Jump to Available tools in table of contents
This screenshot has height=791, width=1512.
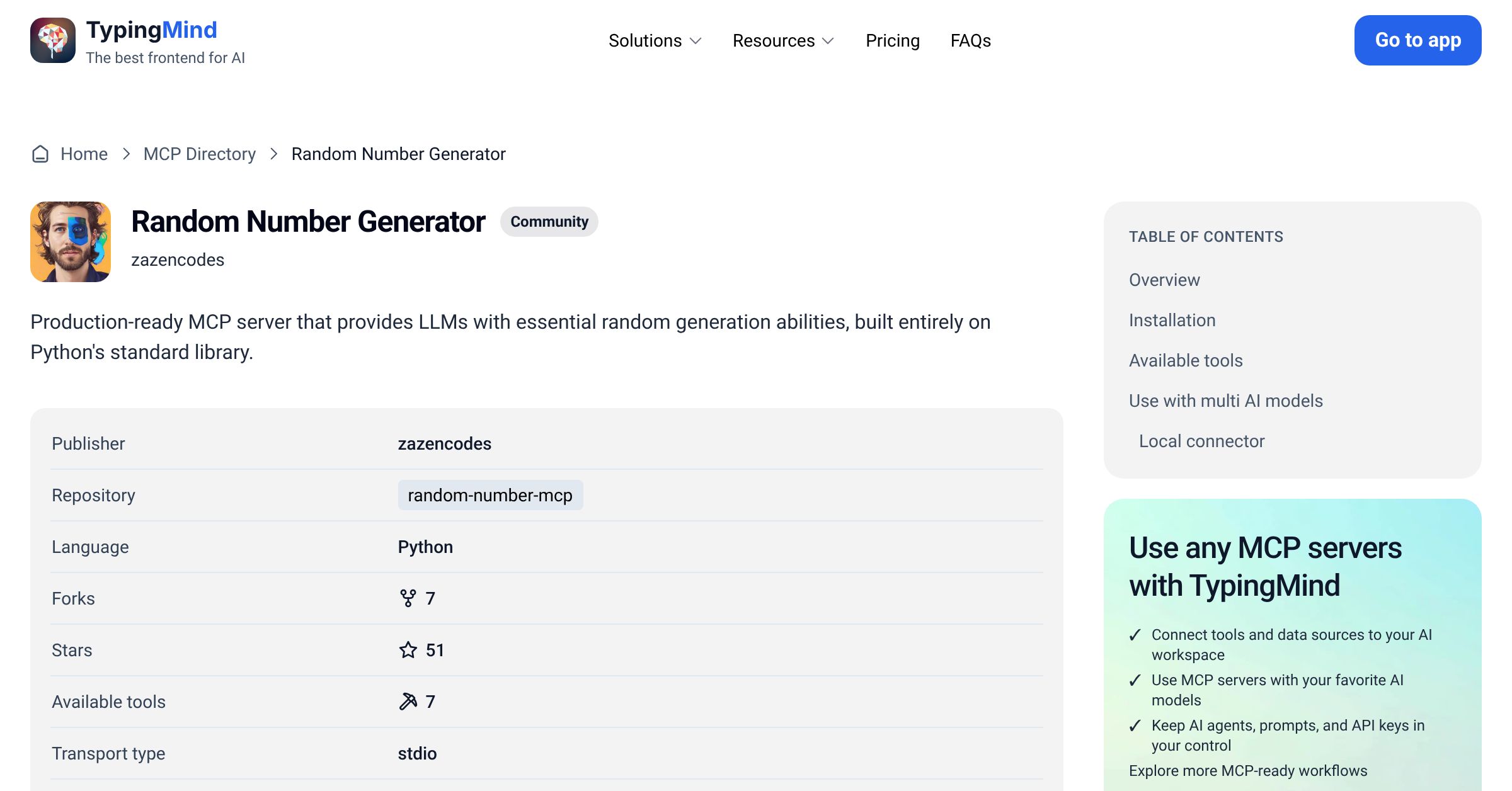1186,360
